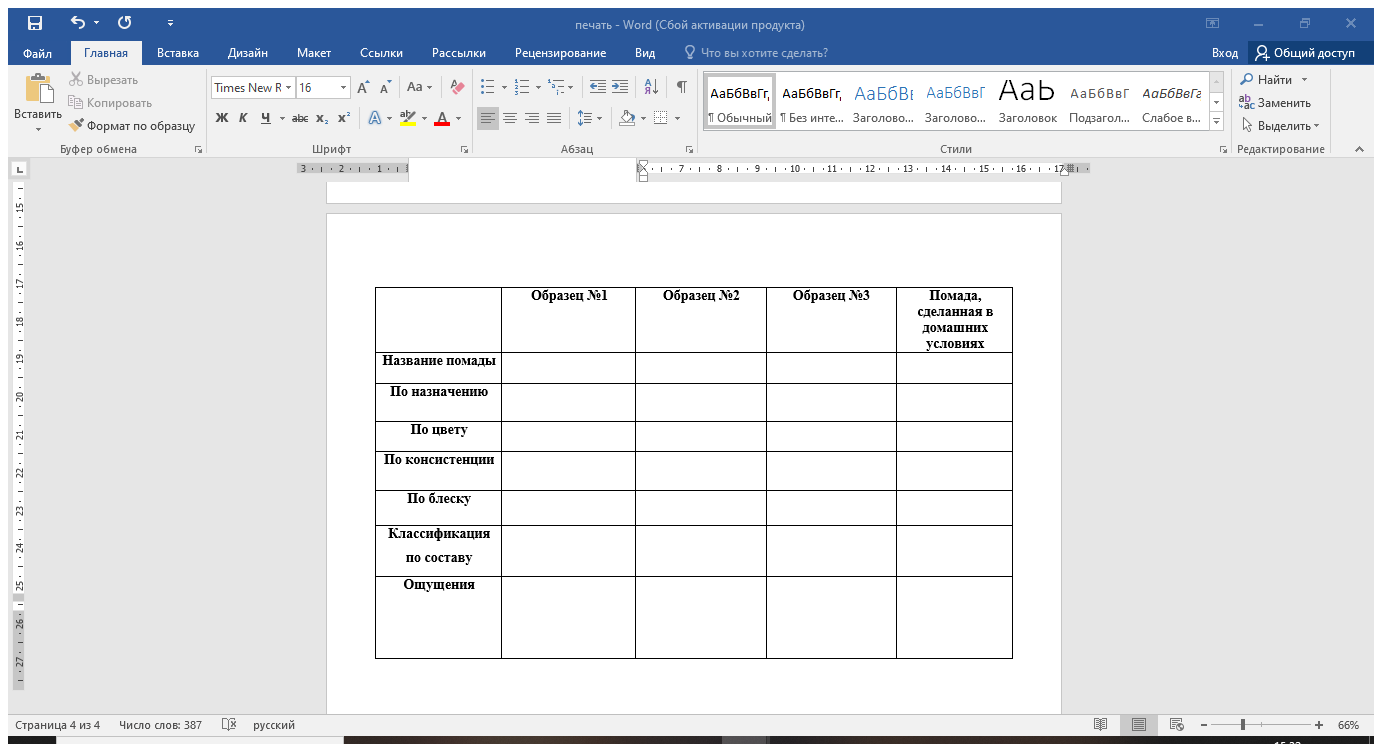The height and width of the screenshot is (744, 1382).
Task: Undo the last action
Action: (79, 24)
